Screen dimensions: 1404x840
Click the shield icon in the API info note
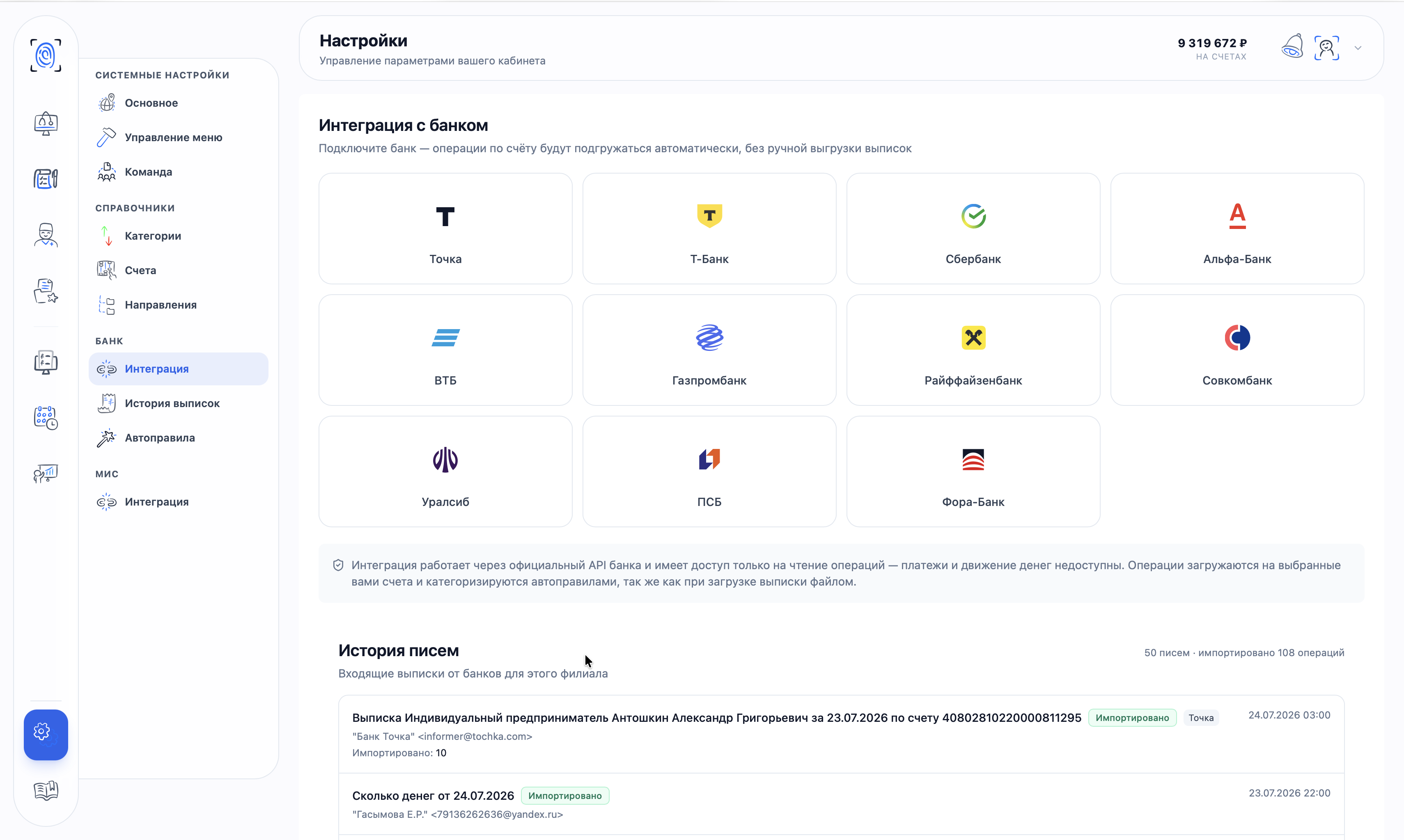[x=339, y=565]
